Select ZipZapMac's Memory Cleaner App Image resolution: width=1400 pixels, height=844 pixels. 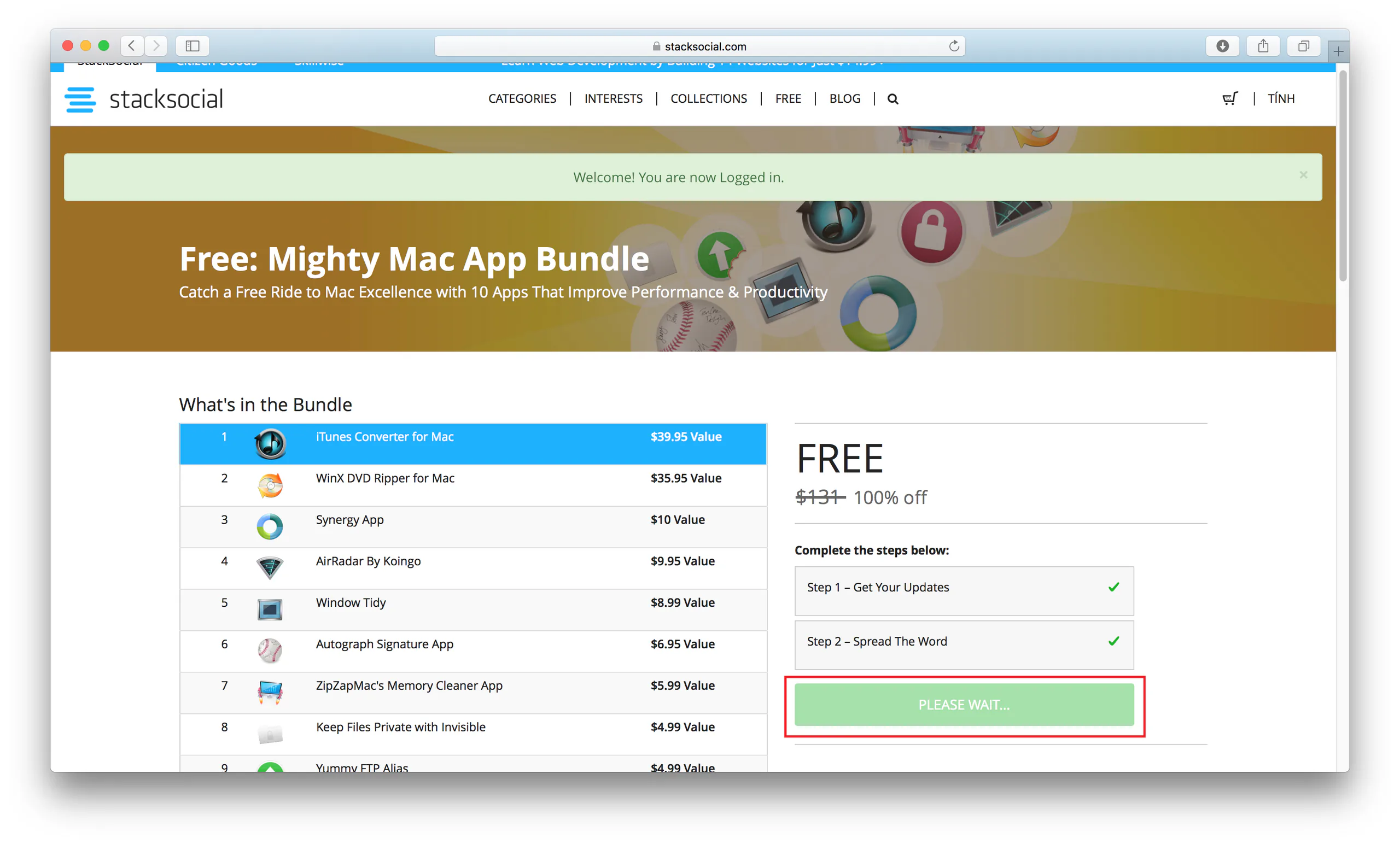coord(472,693)
